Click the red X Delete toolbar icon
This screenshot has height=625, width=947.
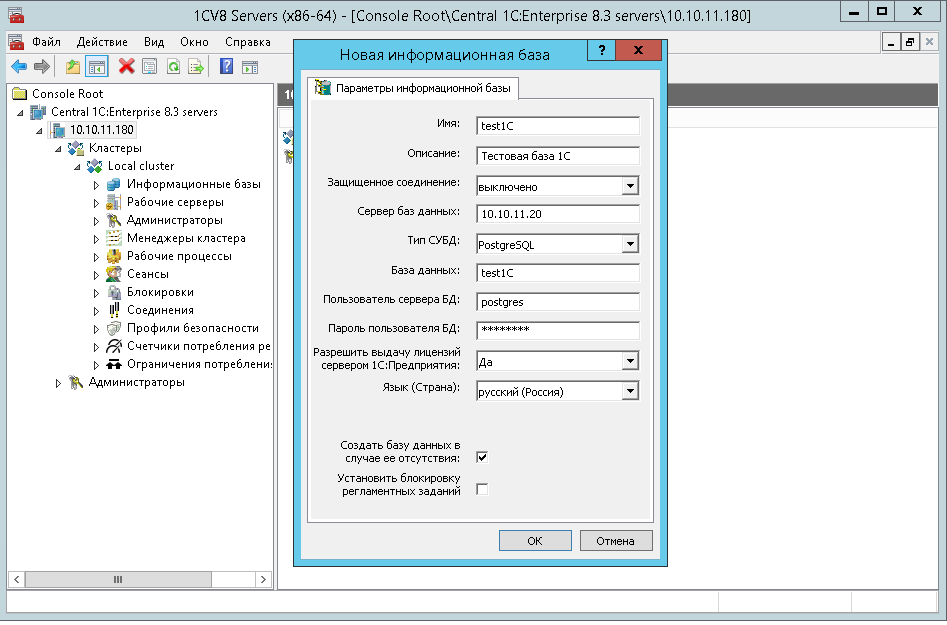pyautogui.click(x=126, y=67)
